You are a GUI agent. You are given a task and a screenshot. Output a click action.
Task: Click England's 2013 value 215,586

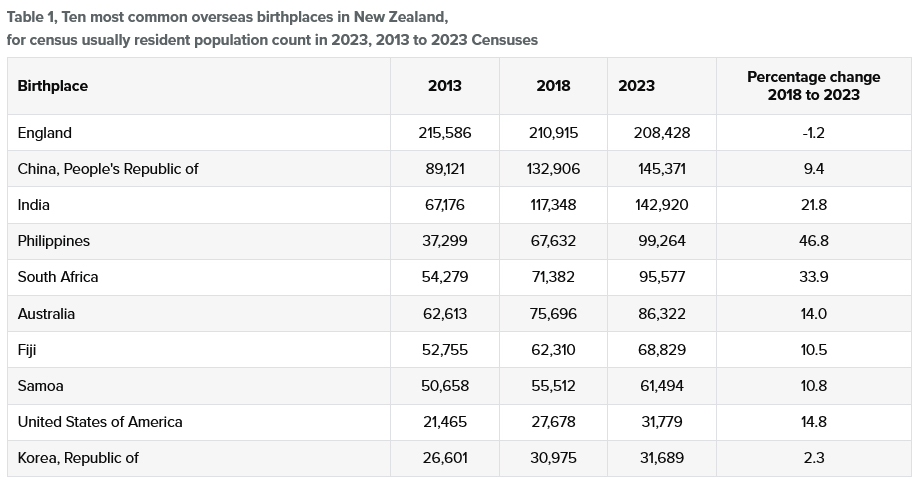click(445, 133)
